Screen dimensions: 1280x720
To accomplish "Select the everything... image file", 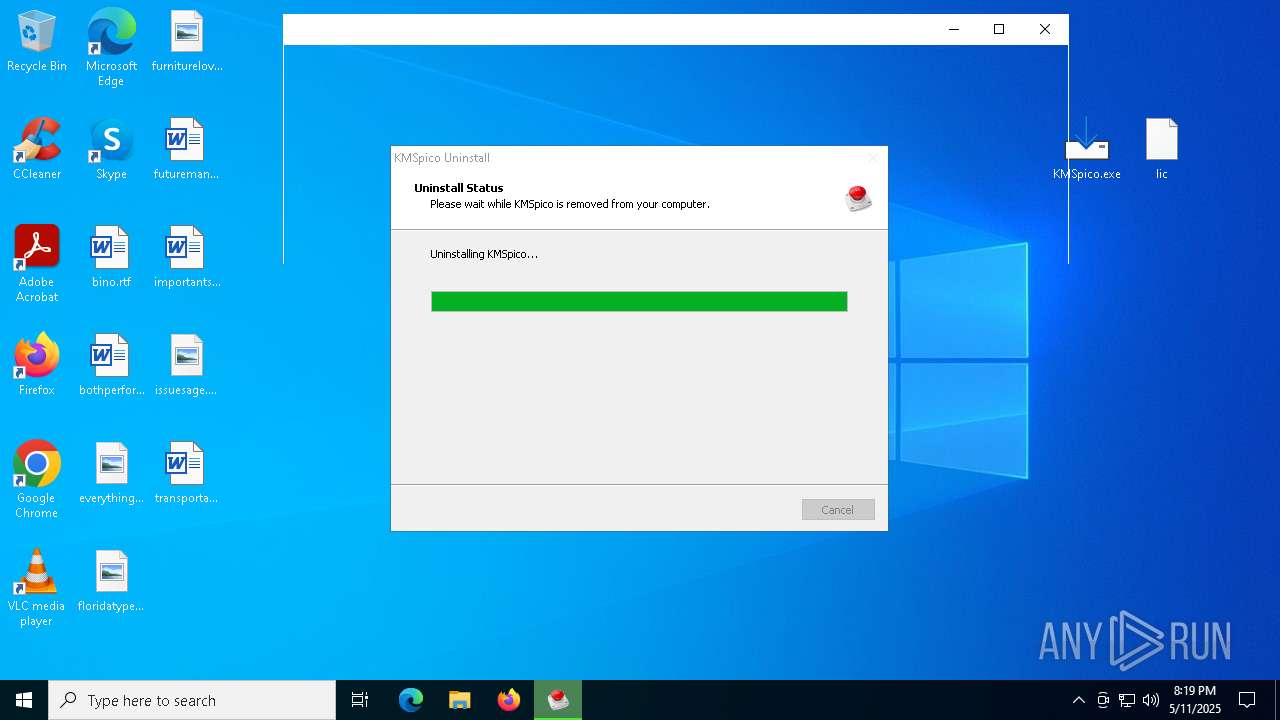I will [x=111, y=474].
